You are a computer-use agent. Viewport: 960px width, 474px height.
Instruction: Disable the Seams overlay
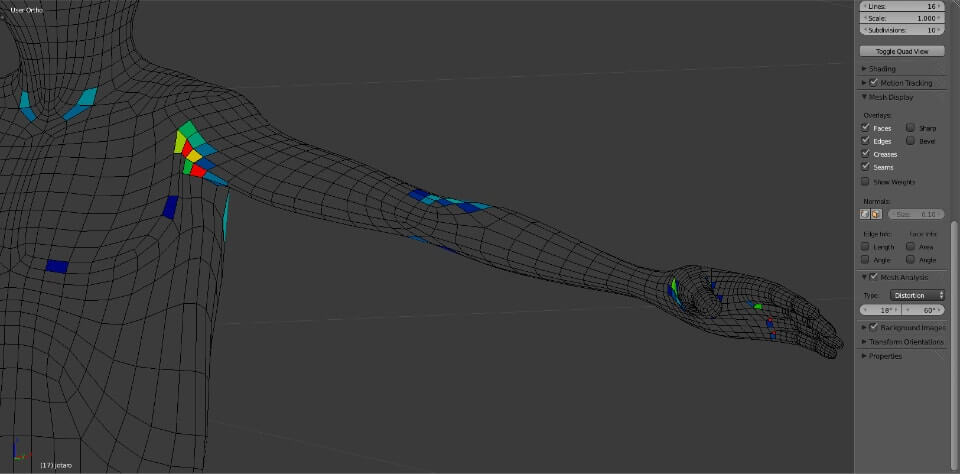(x=865, y=167)
